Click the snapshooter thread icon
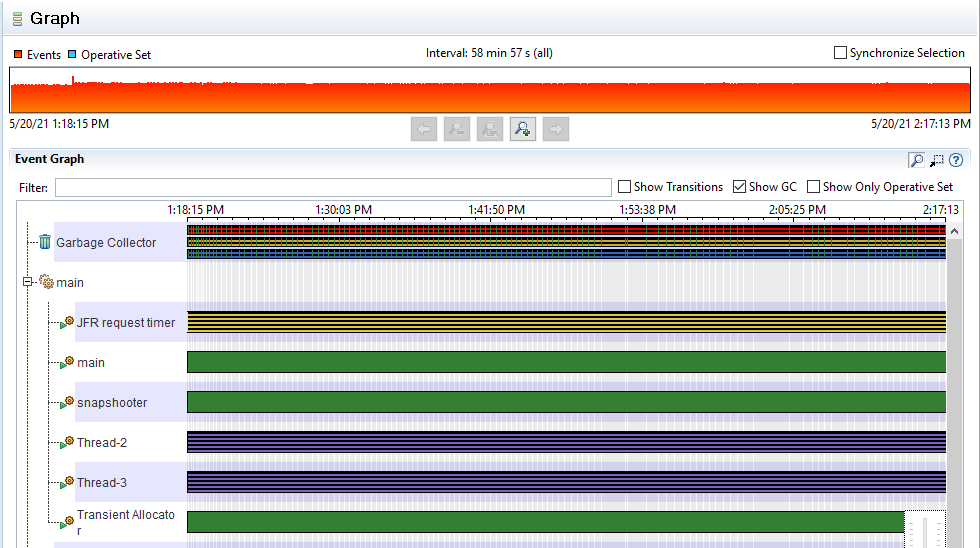 pyautogui.click(x=67, y=402)
